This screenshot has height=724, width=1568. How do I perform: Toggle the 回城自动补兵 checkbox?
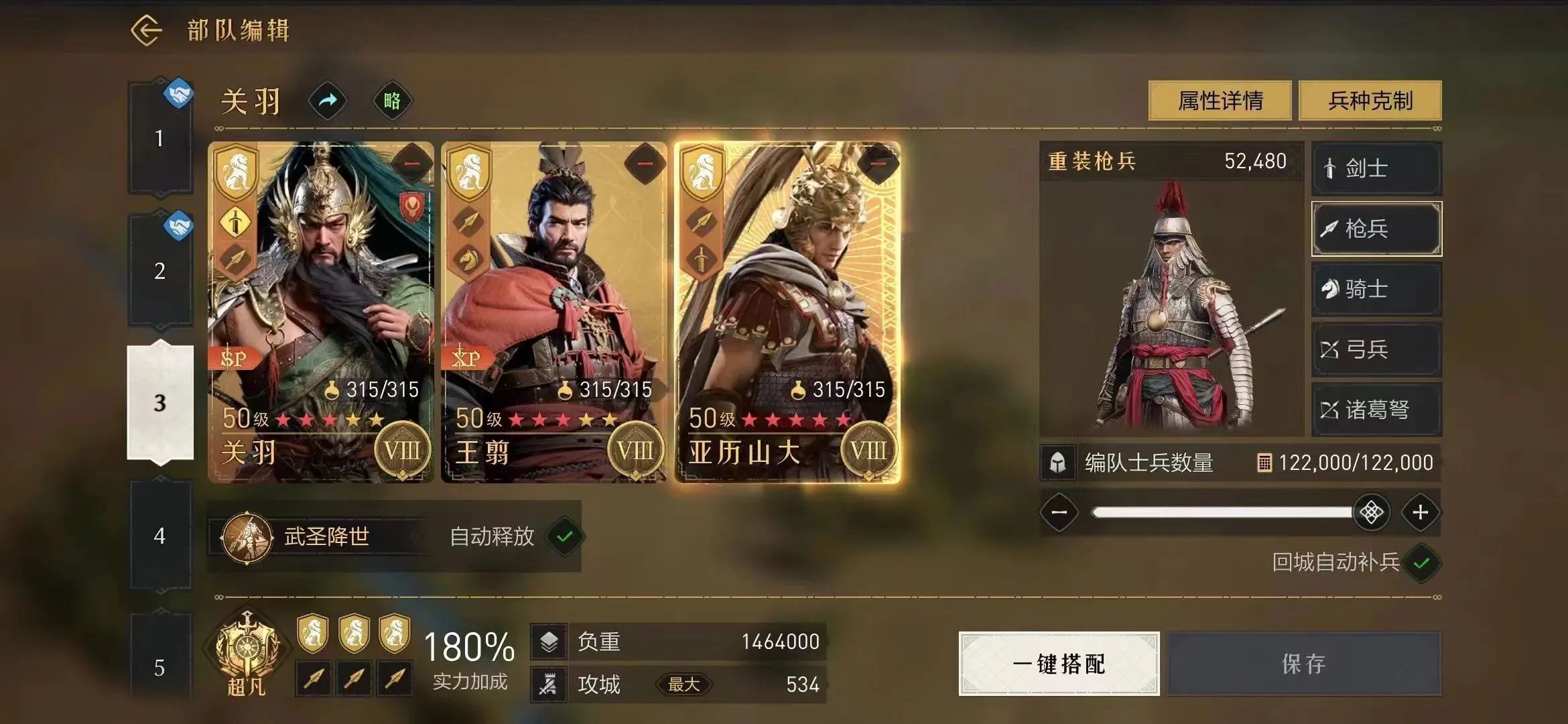point(1421,563)
